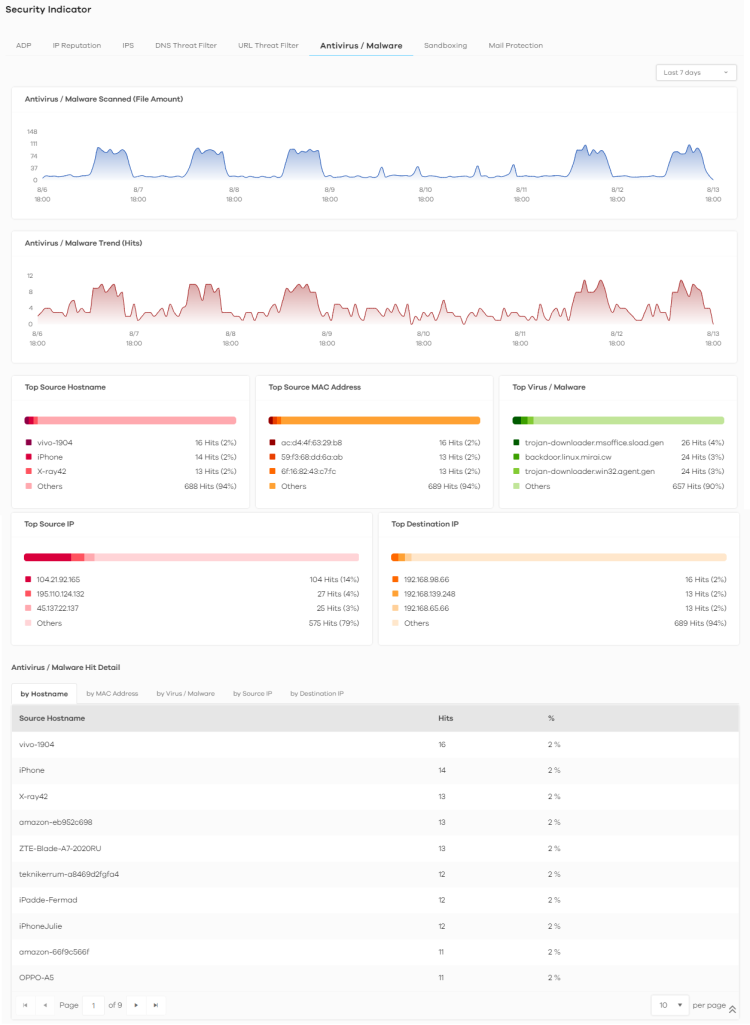This screenshot has width=750, height=1025.
Task: Click the dark red vivo-1904 legend swatch
Action: point(29,442)
